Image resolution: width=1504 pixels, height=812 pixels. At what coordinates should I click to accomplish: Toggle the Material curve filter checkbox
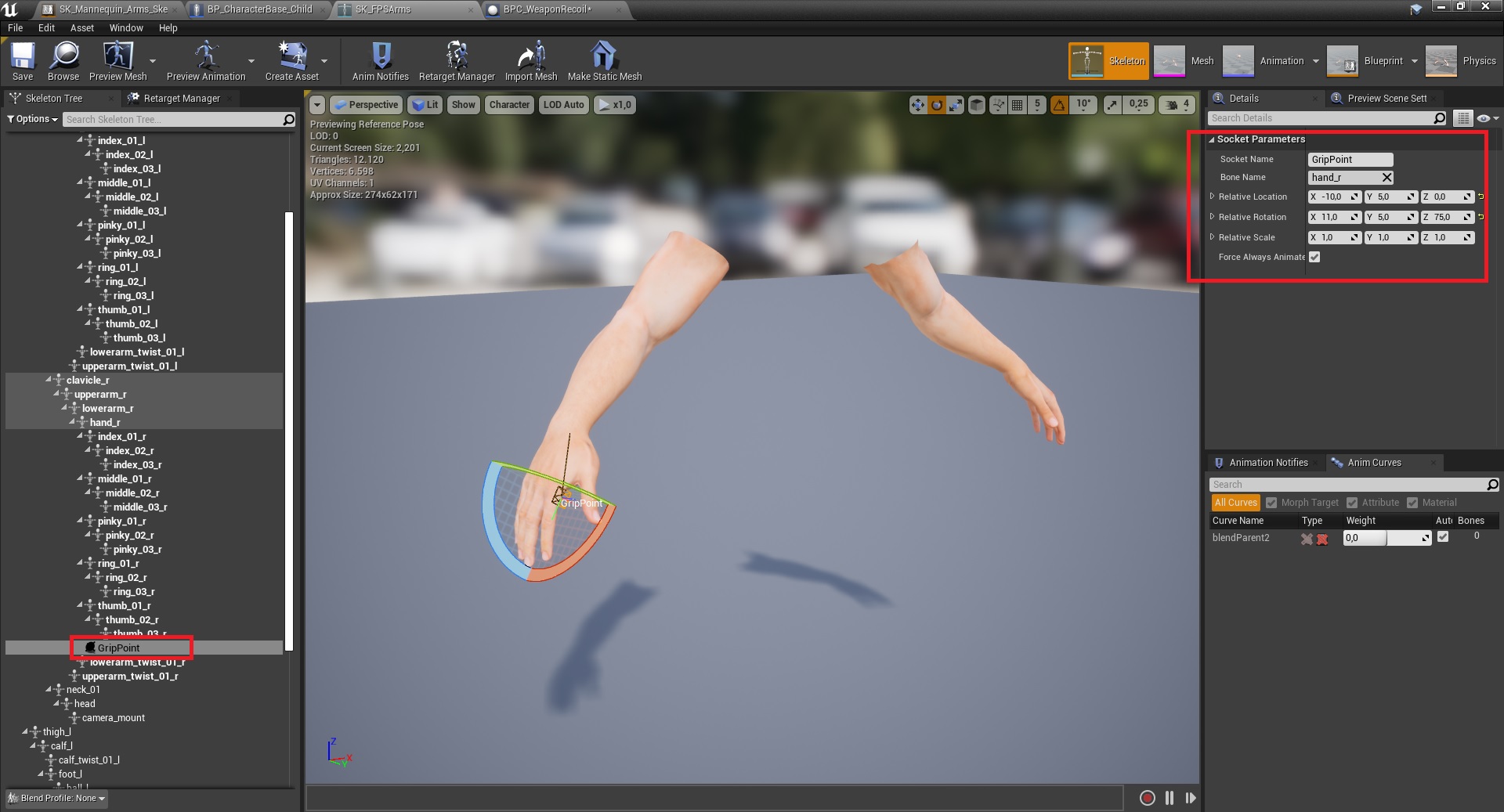click(x=1412, y=503)
